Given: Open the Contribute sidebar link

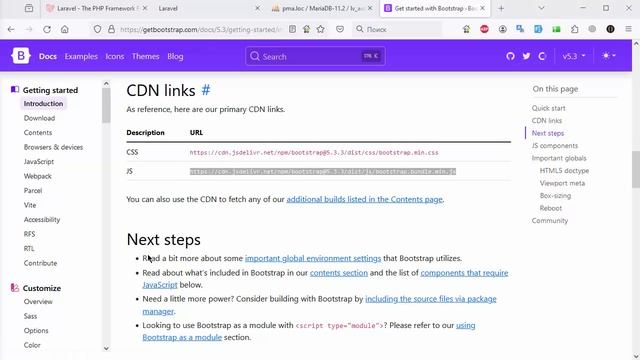Looking at the screenshot, I should coord(40,263).
